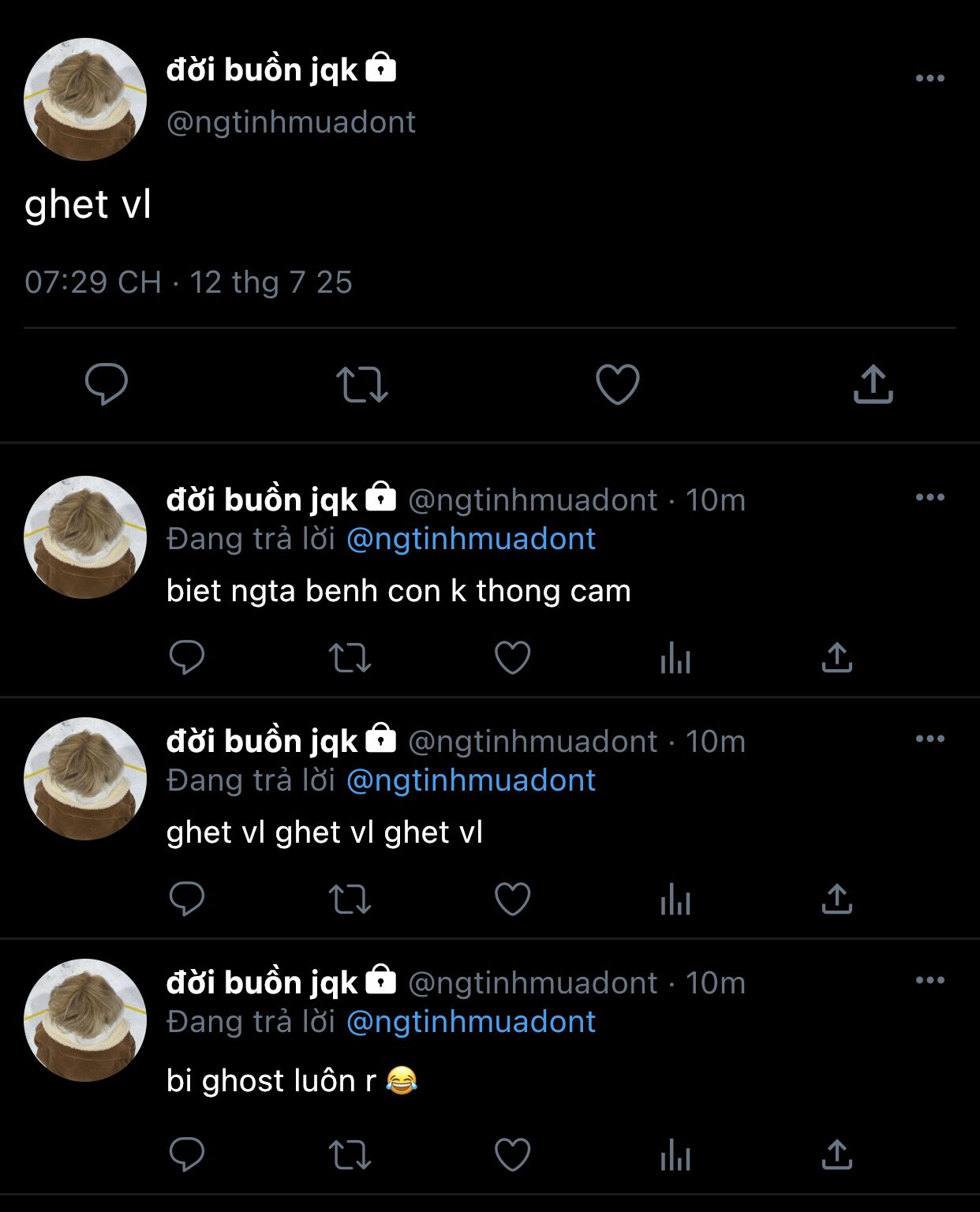The height and width of the screenshot is (1212, 980).
Task: Open options menu on "biet ngta benh" reply
Action: tap(930, 497)
